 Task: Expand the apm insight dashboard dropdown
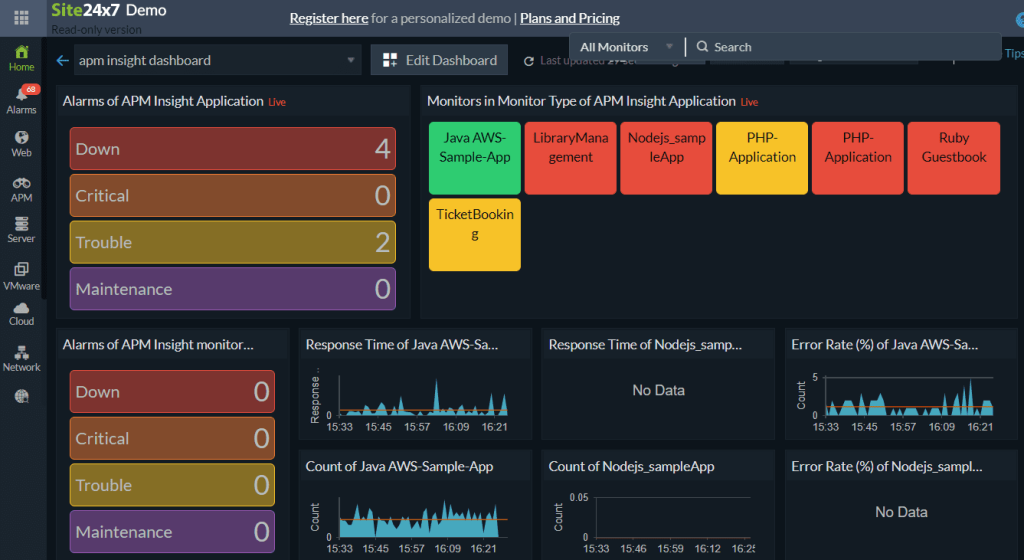pyautogui.click(x=217, y=60)
